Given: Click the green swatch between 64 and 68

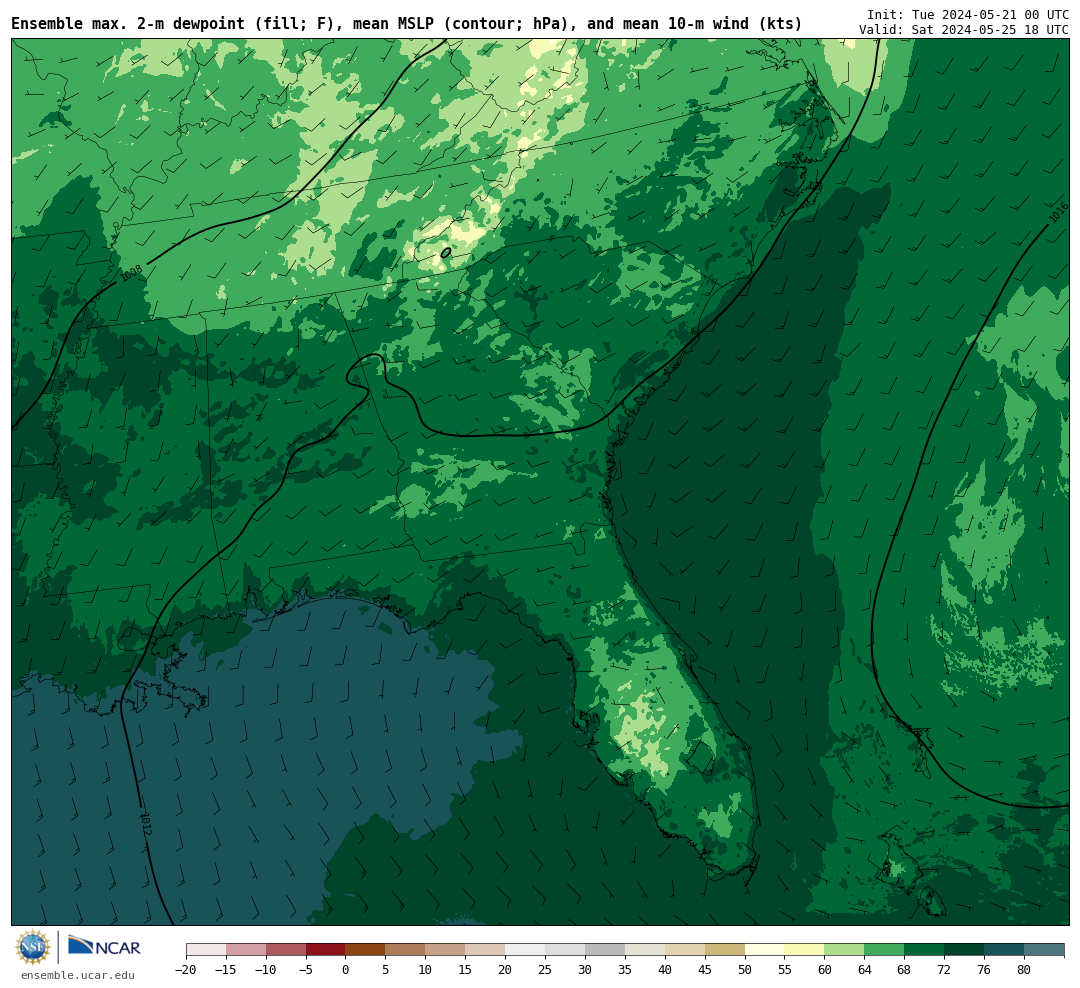Looking at the screenshot, I should click(885, 949).
